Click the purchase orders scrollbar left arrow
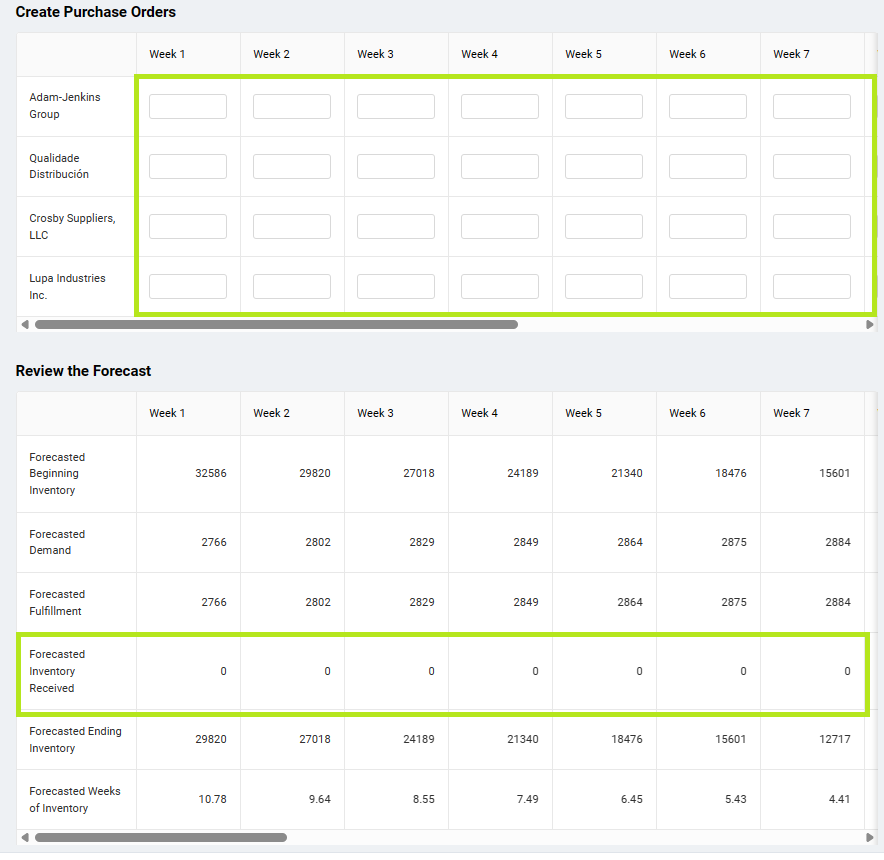This screenshot has width=884, height=860. [24, 324]
